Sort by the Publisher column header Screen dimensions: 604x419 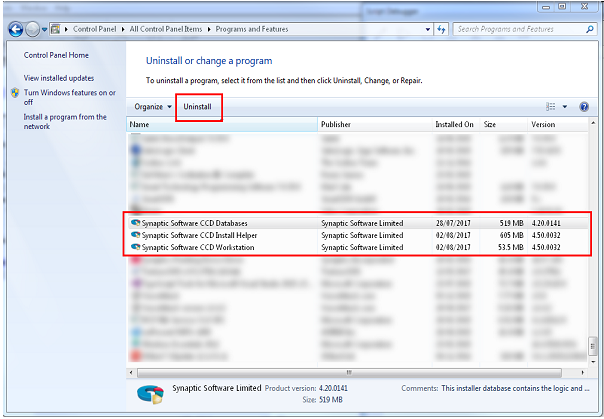[x=376, y=124]
